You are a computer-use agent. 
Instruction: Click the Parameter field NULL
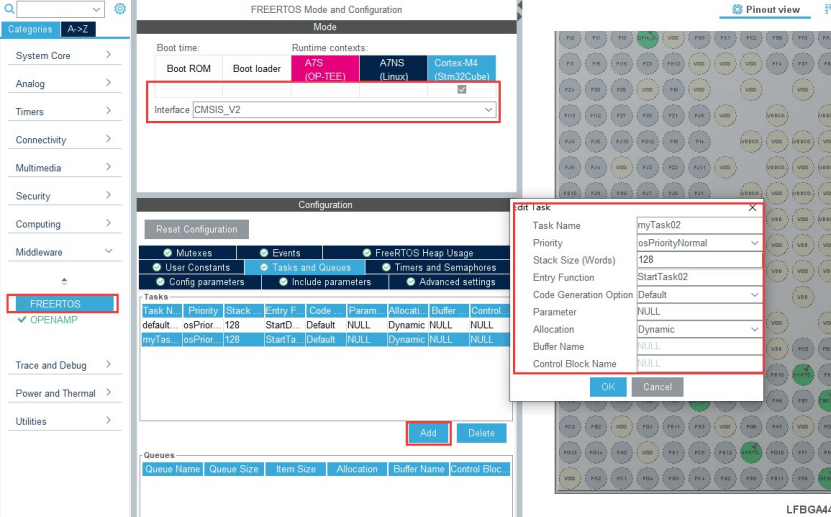[x=699, y=311]
